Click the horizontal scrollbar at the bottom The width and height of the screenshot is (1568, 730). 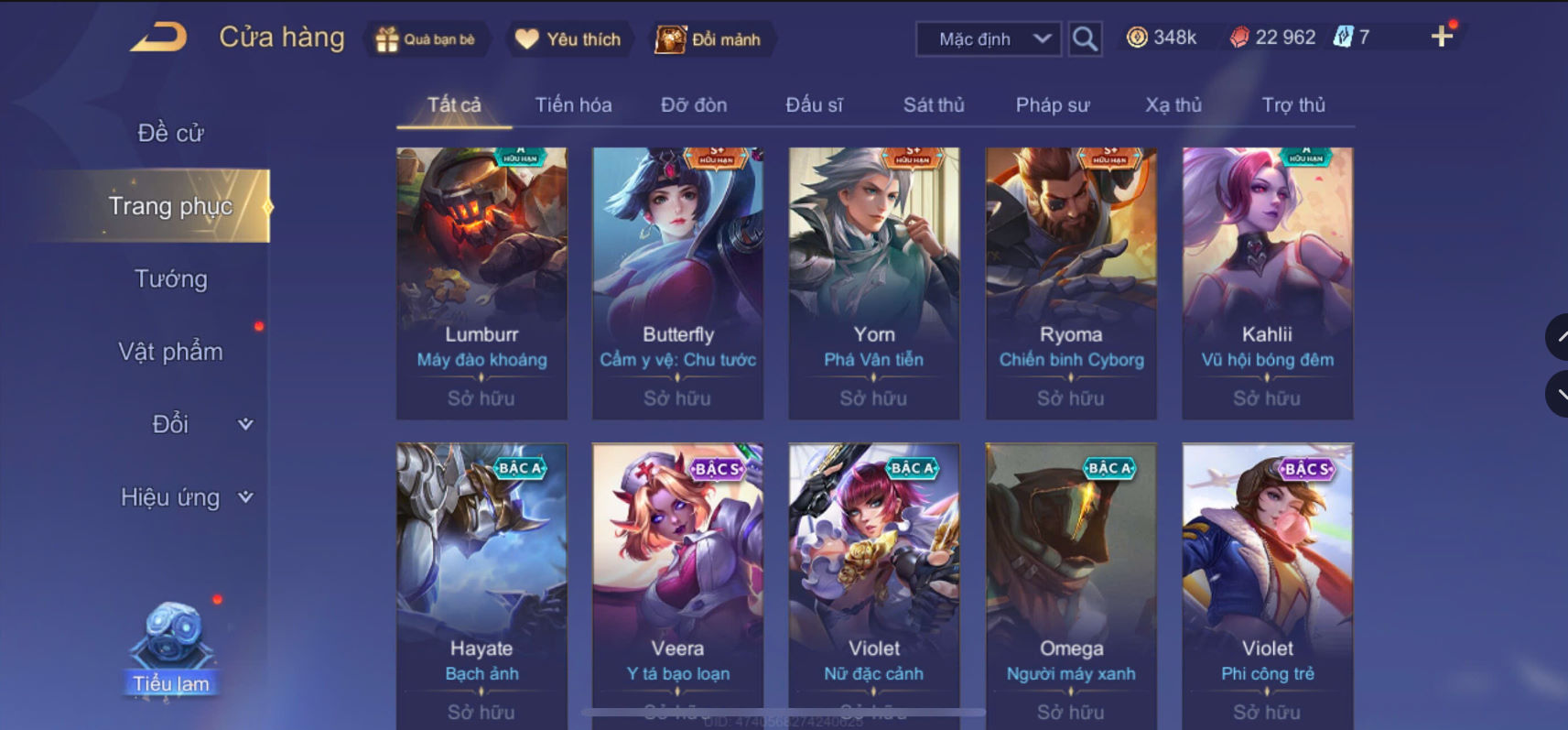coord(783,712)
